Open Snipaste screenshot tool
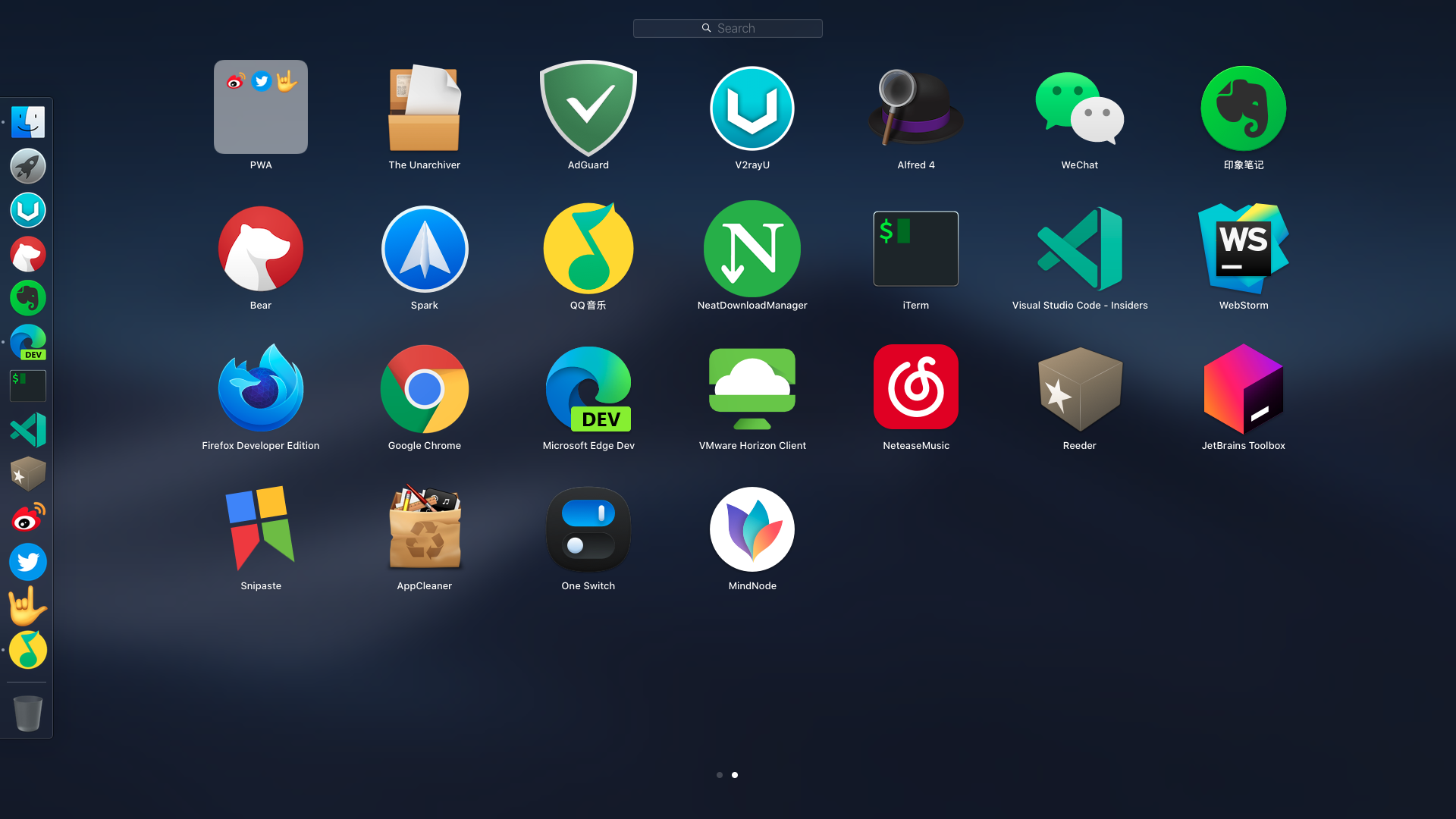Screen dimensions: 1456x819 pyautogui.click(x=260, y=529)
